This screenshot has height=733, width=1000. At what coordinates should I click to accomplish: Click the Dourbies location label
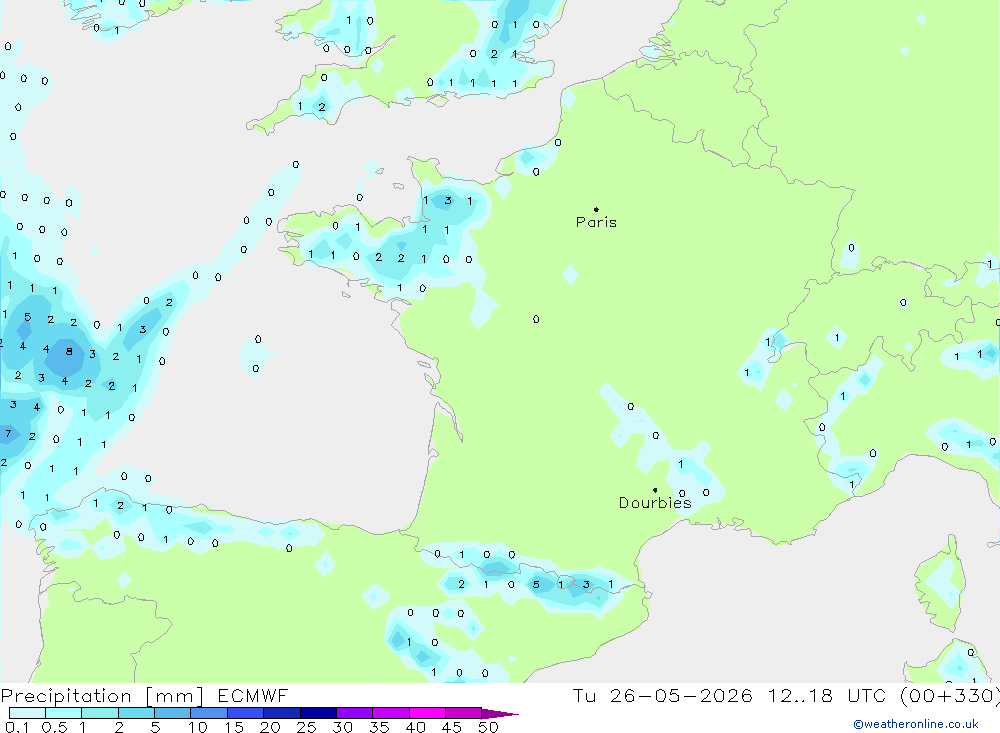coord(655,503)
